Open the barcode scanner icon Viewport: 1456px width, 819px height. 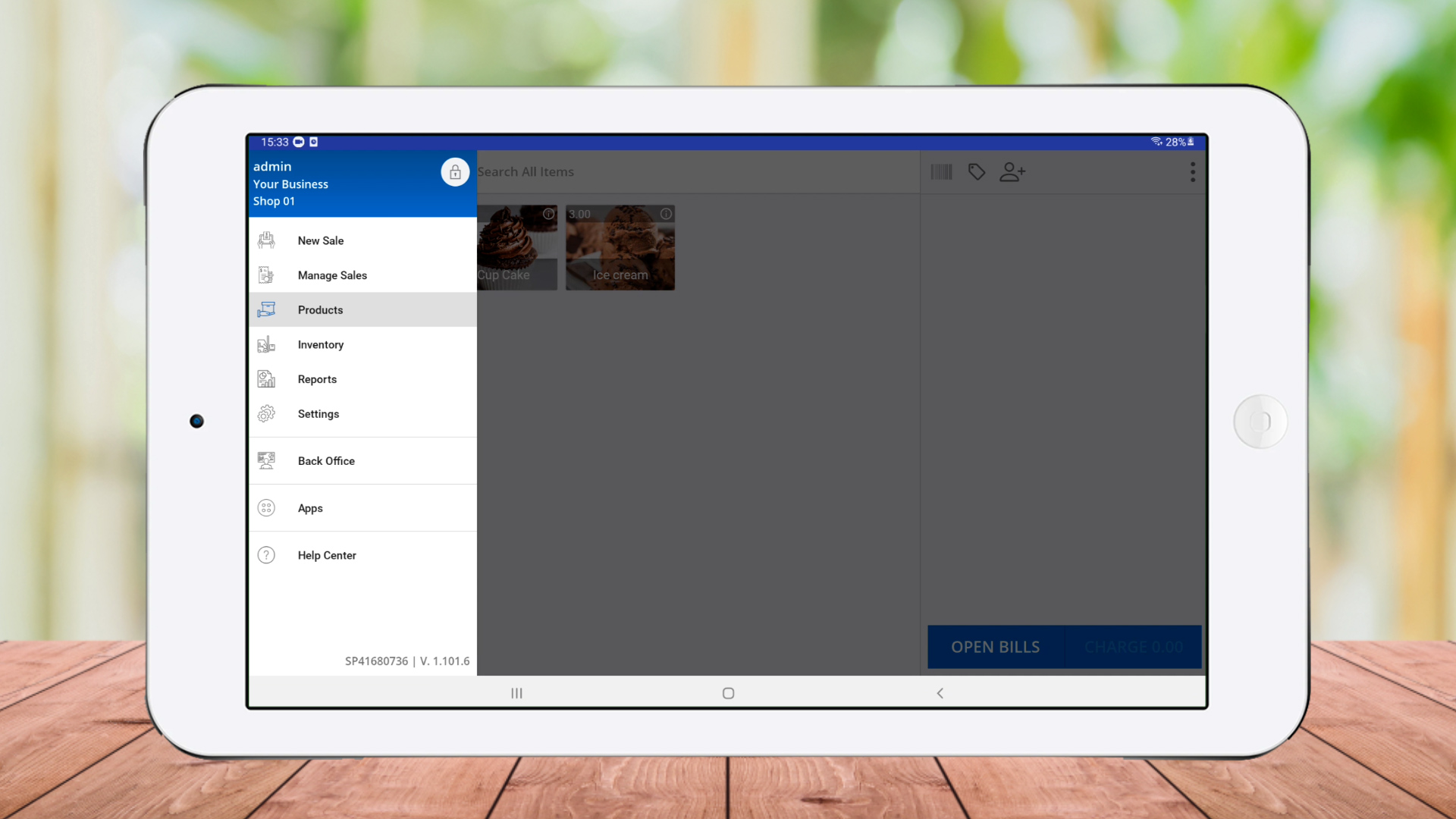[941, 172]
